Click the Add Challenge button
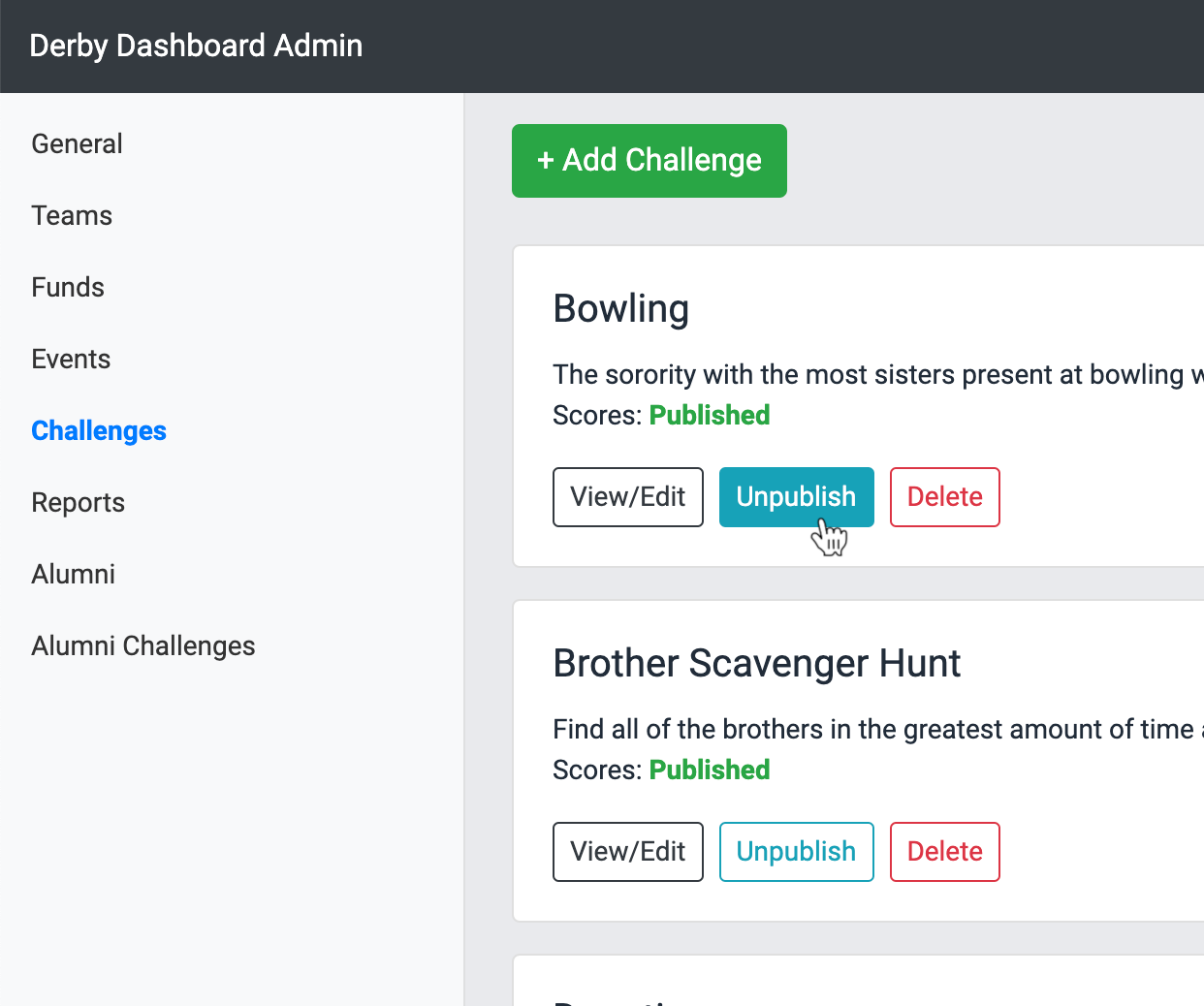Screen dimensions: 1204x1006 (x=649, y=161)
